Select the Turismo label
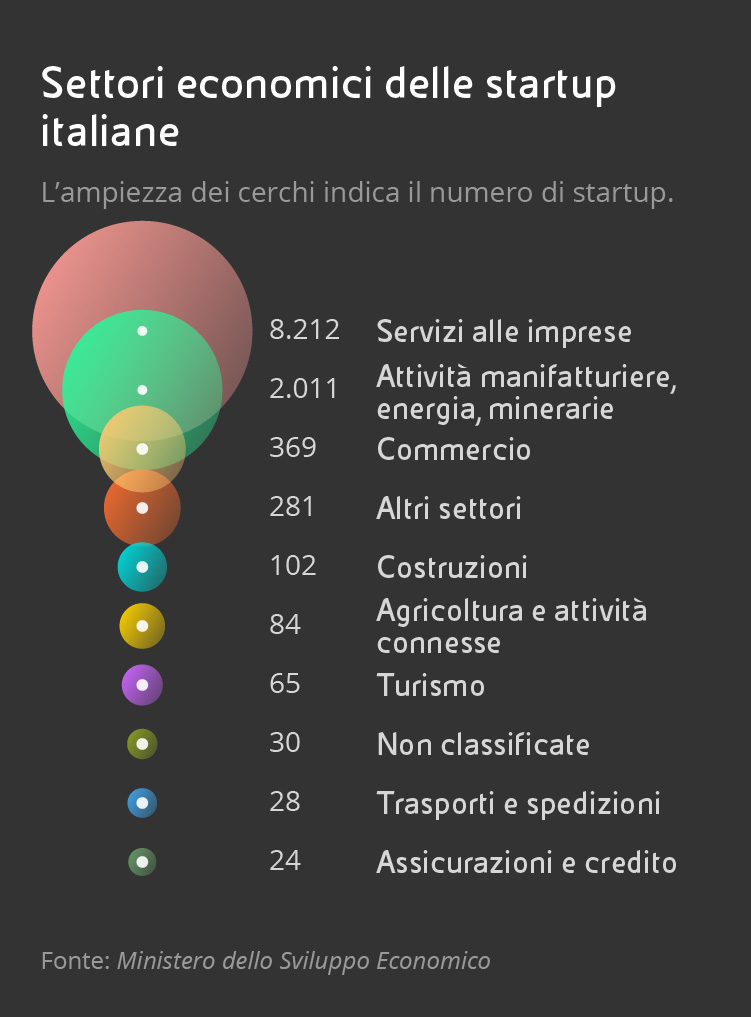Viewport: 751px width, 1017px height. tap(430, 685)
